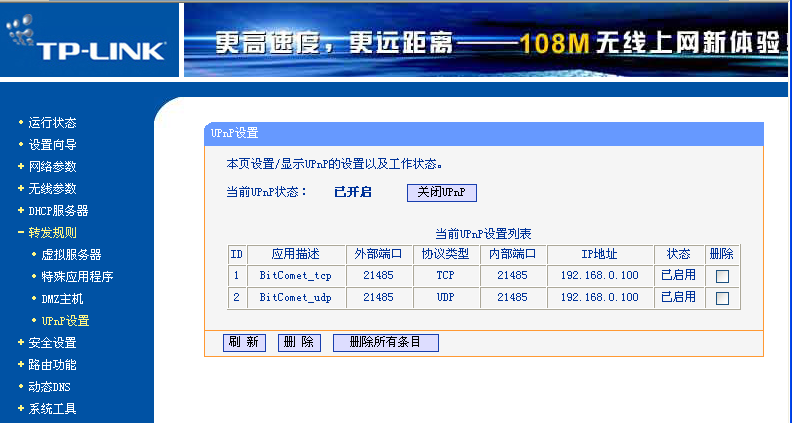The width and height of the screenshot is (792, 423).
Task: Open DMZ主机 submenu page
Action: [x=62, y=299]
